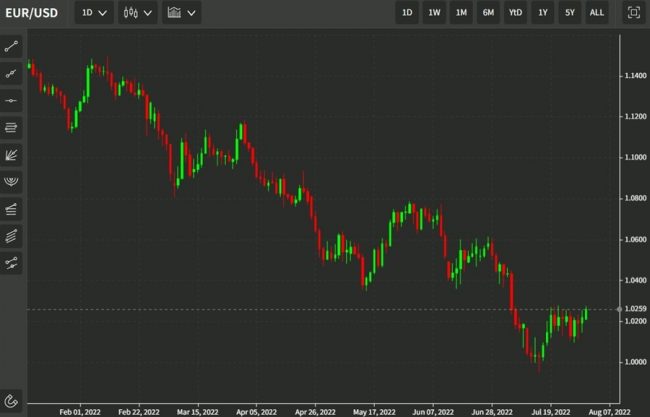Select the Fibonacci arcs tool
The height and width of the screenshot is (417, 650).
point(12,182)
